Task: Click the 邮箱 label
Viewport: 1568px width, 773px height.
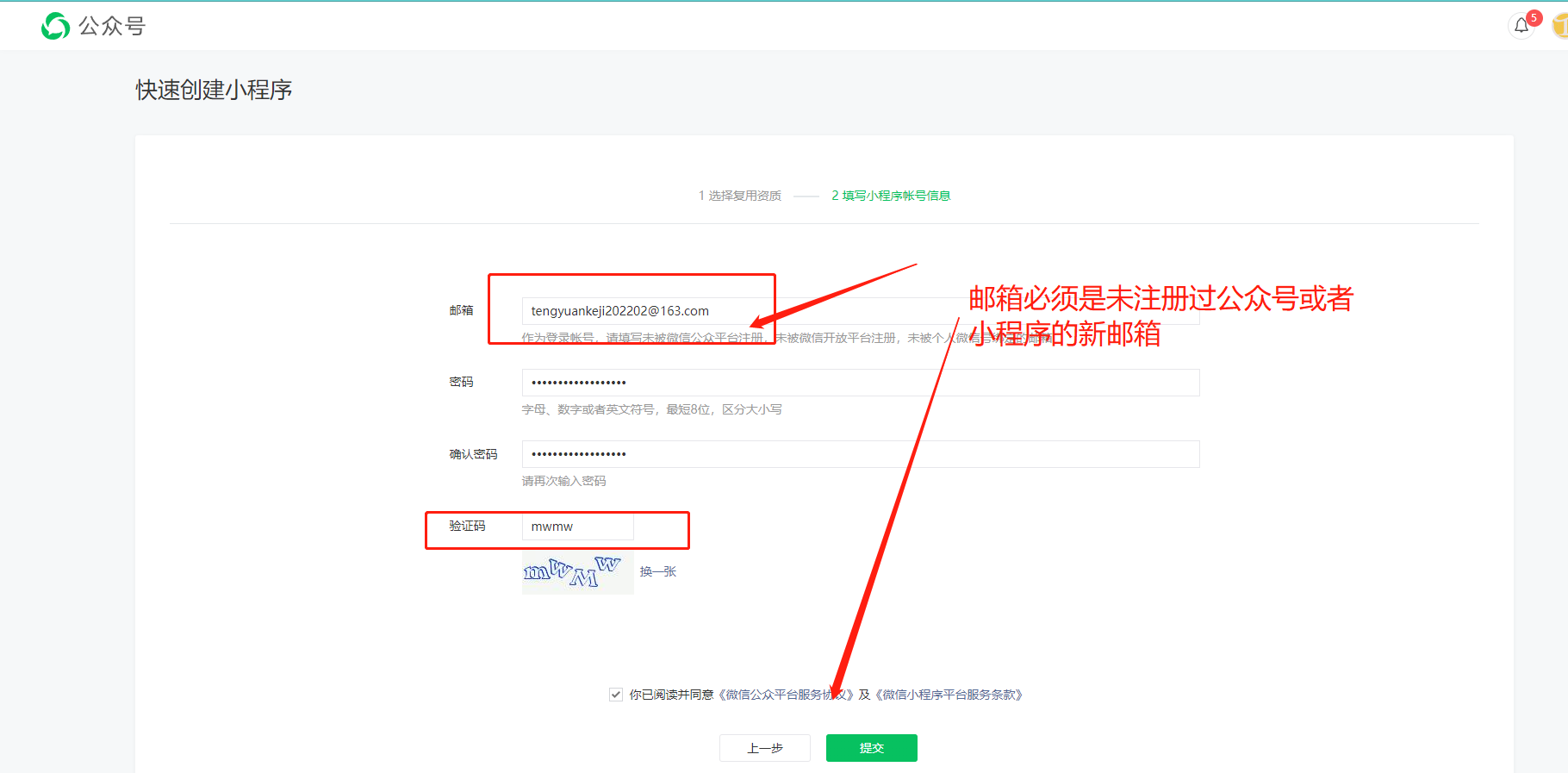Action: click(461, 310)
